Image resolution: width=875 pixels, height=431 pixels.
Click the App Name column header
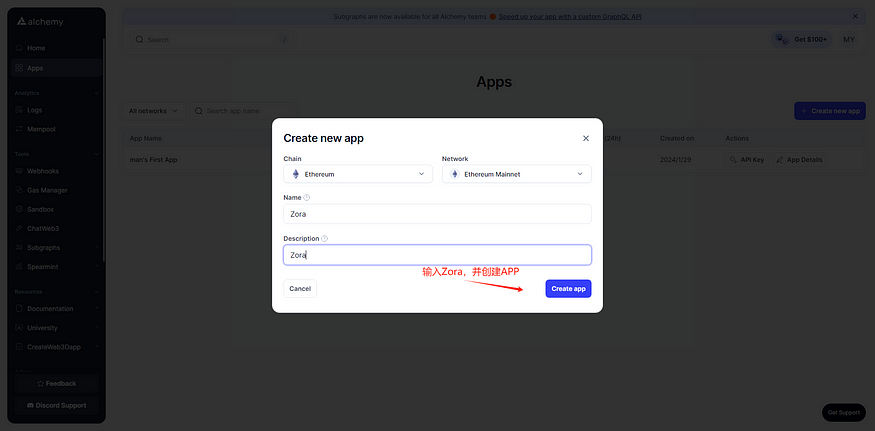tap(146, 138)
